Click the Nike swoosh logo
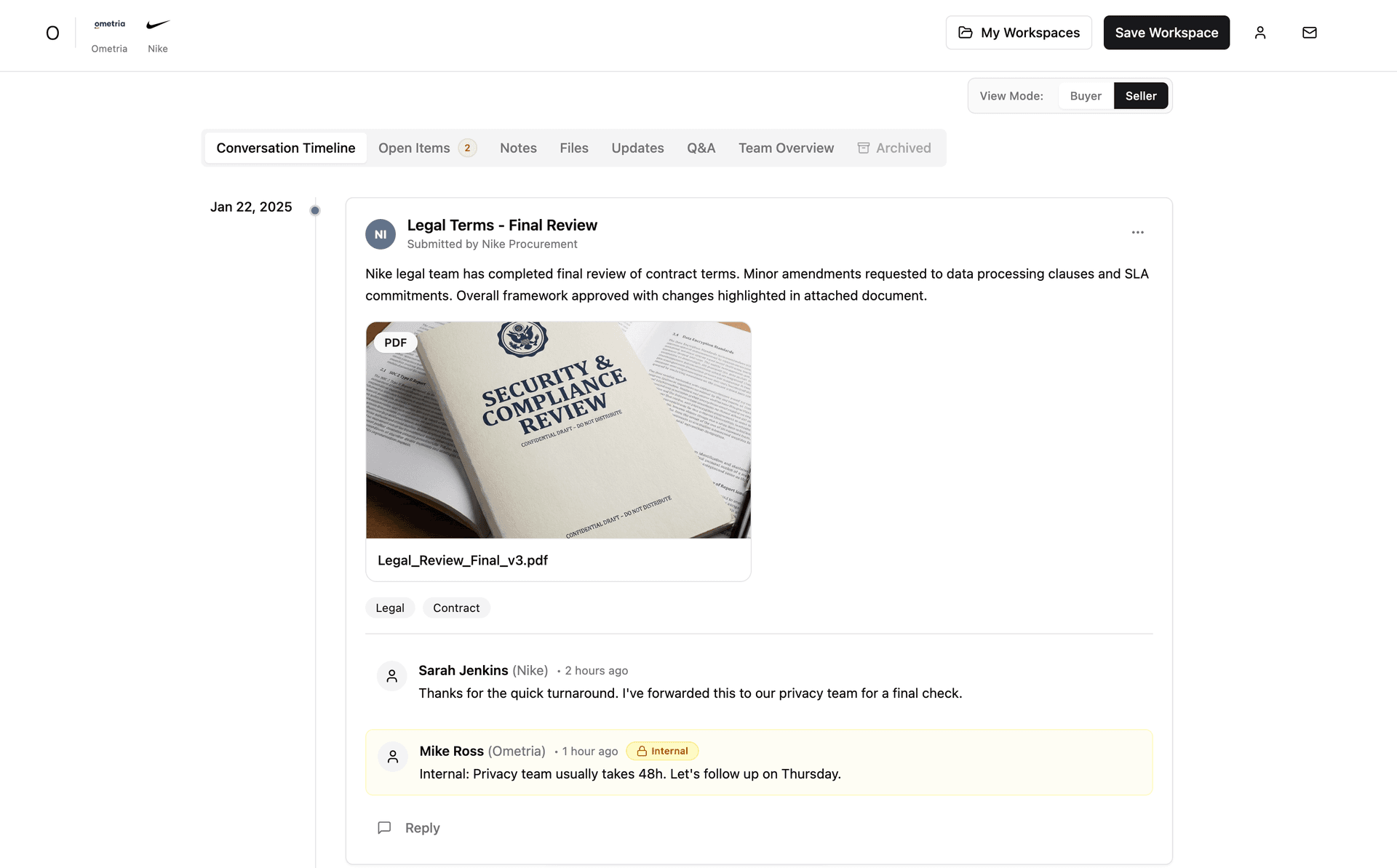 click(x=157, y=23)
